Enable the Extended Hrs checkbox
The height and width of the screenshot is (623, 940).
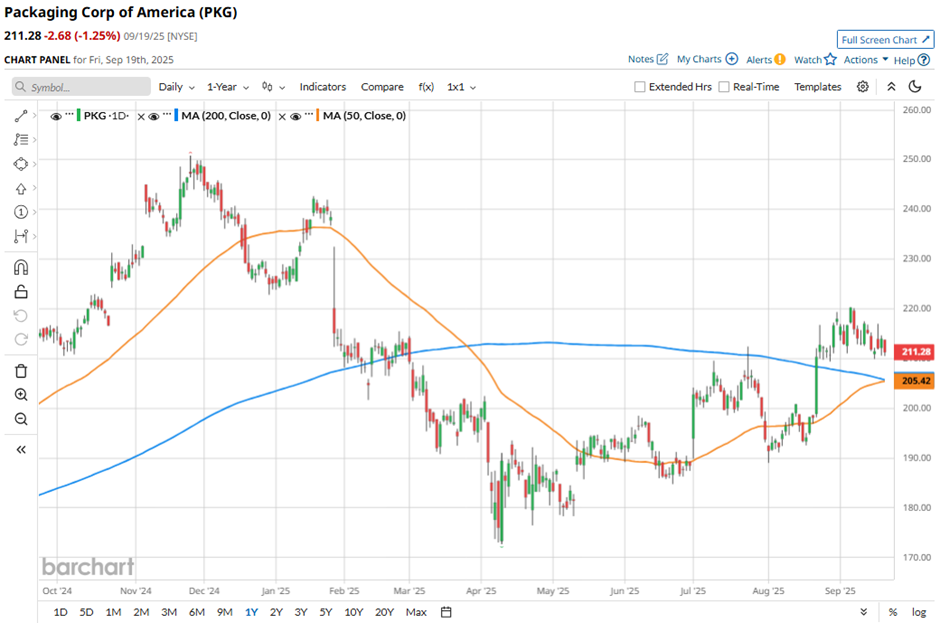click(x=640, y=87)
